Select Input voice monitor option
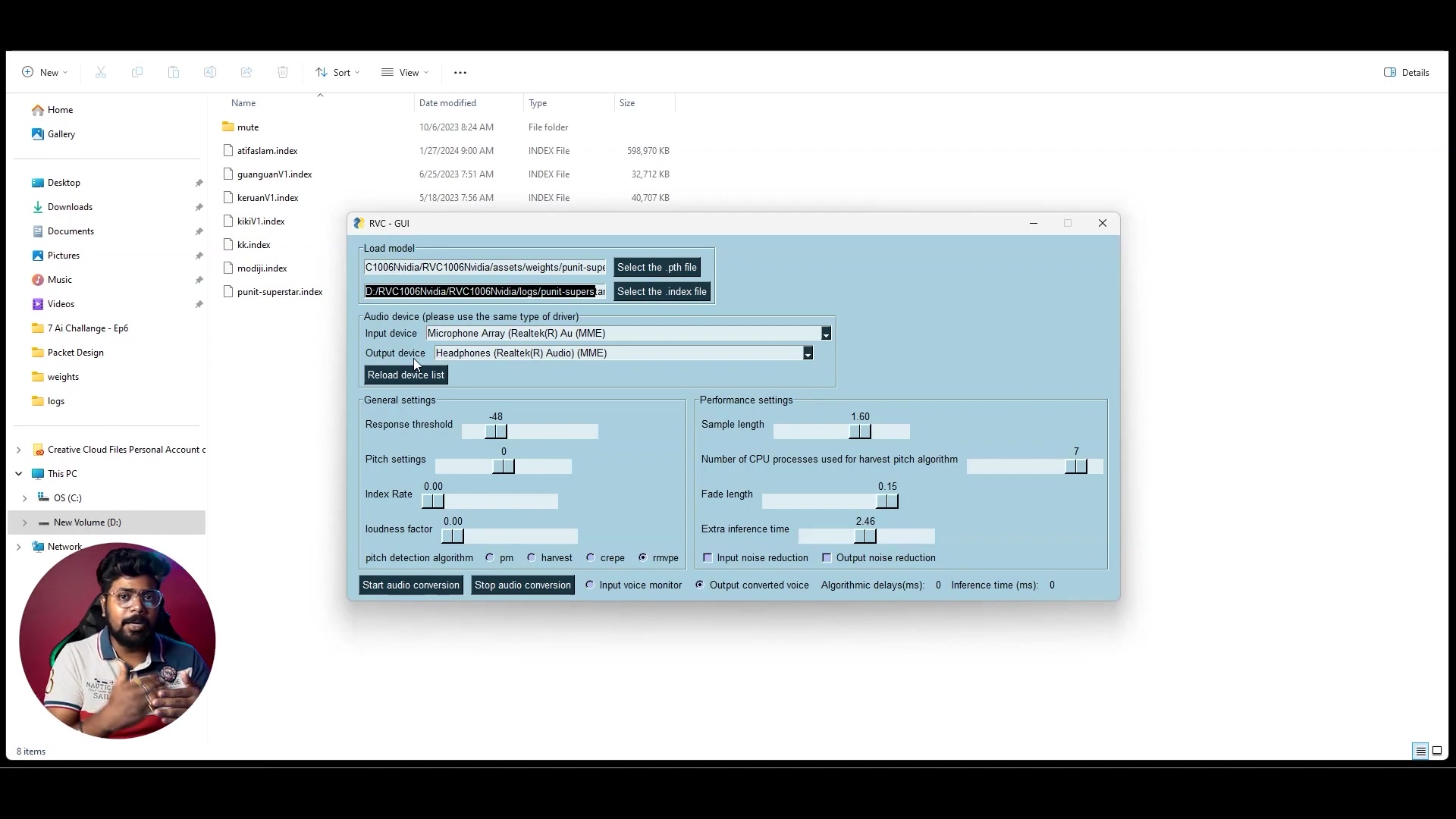 click(x=590, y=585)
